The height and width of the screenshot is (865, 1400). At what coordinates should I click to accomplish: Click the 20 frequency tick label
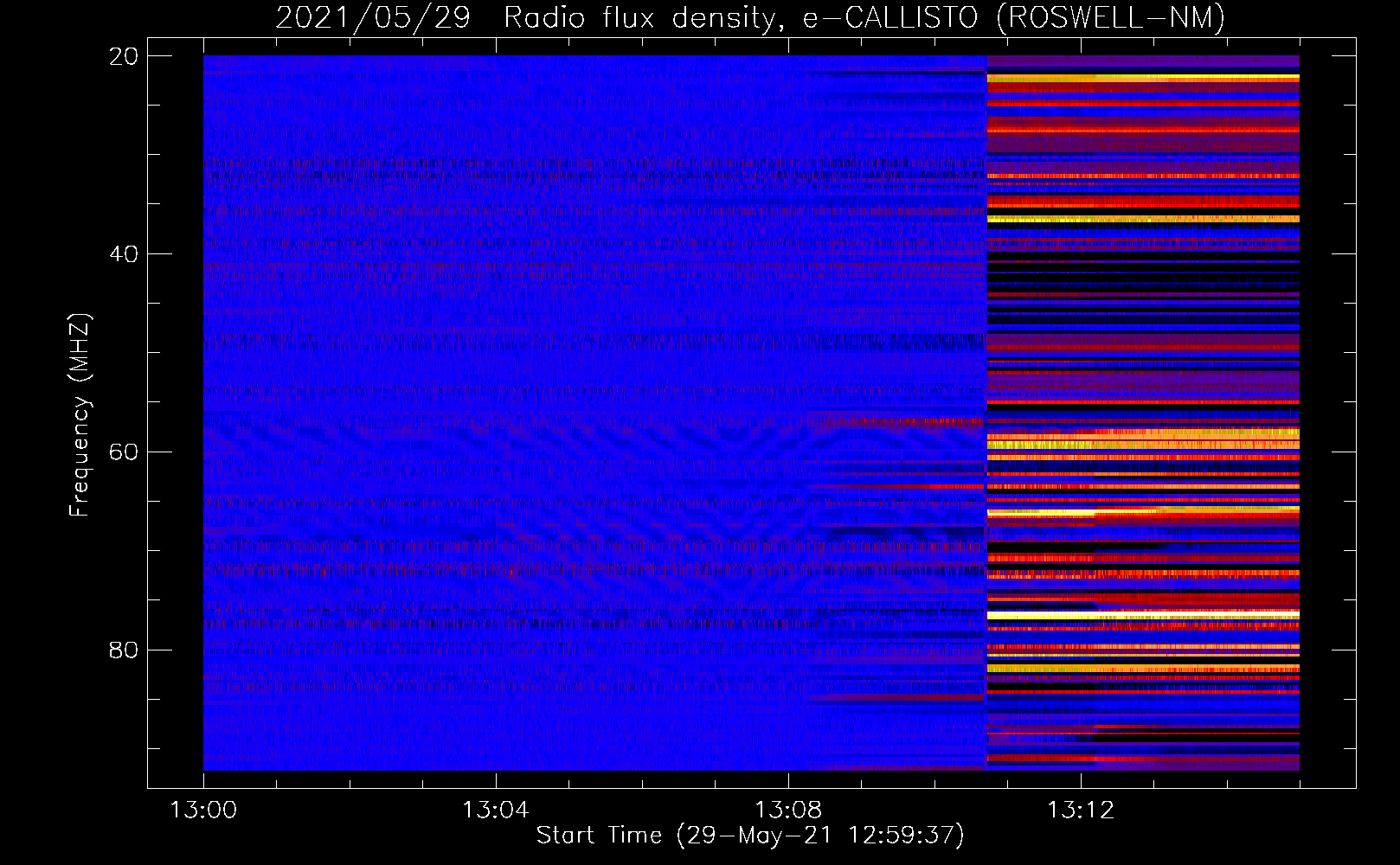124,56
